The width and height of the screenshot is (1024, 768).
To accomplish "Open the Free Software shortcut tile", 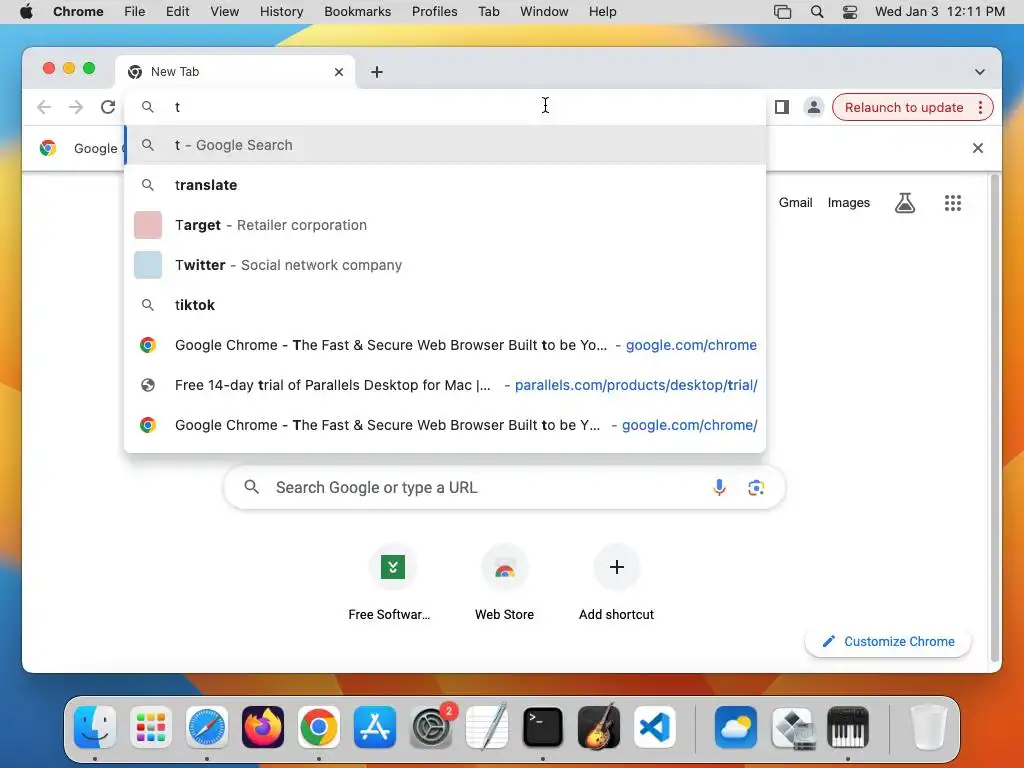I will coord(392,583).
